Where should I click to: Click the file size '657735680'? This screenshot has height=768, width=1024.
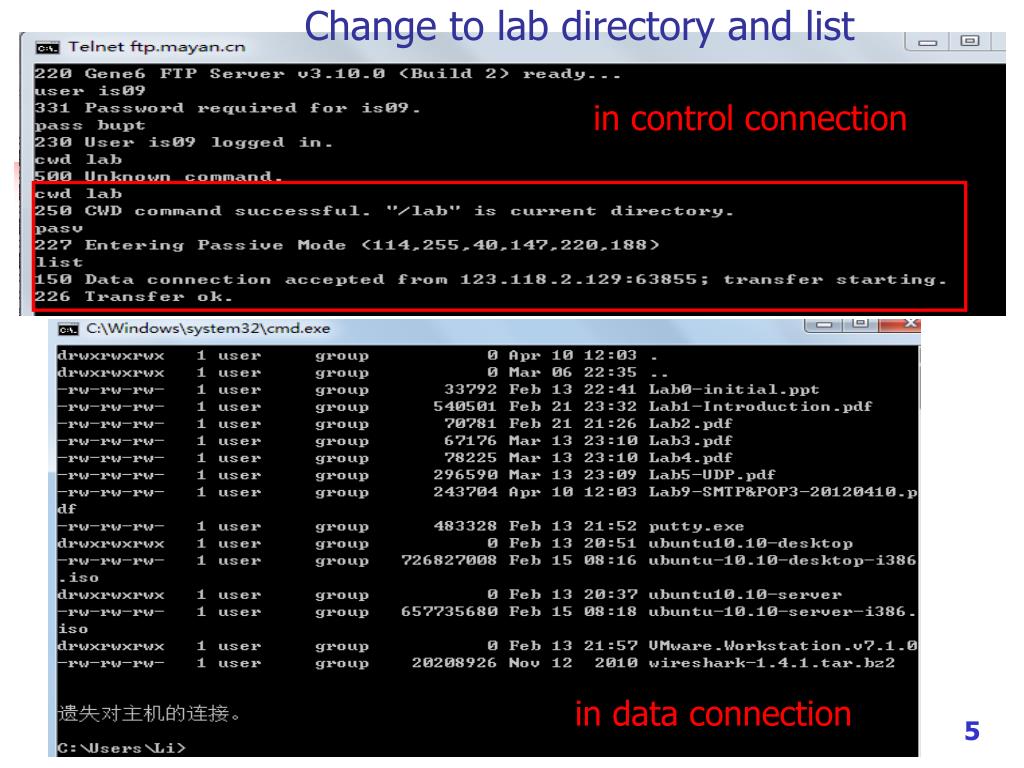pos(449,612)
